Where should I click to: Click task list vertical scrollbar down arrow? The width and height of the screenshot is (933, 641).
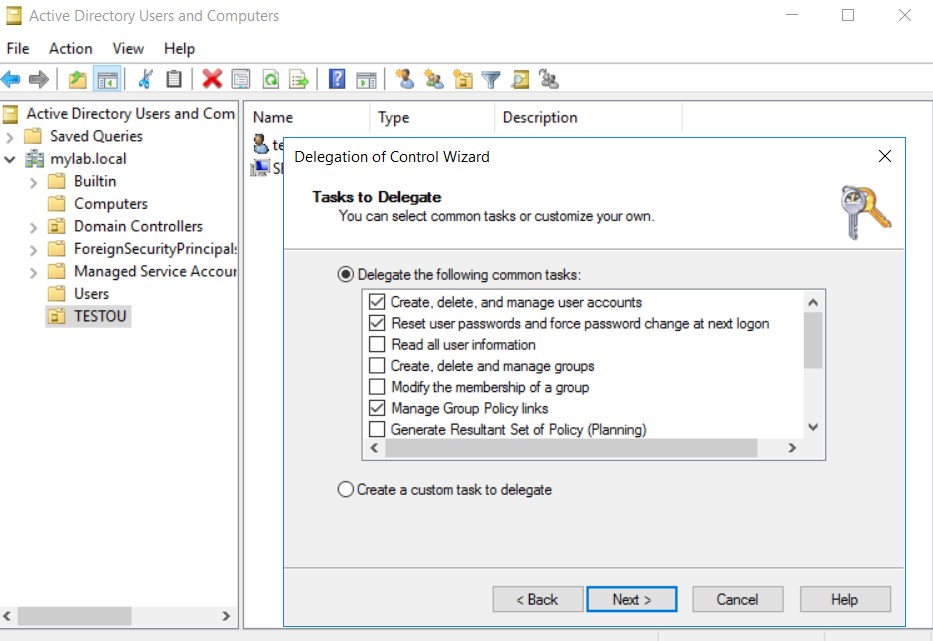tap(813, 427)
